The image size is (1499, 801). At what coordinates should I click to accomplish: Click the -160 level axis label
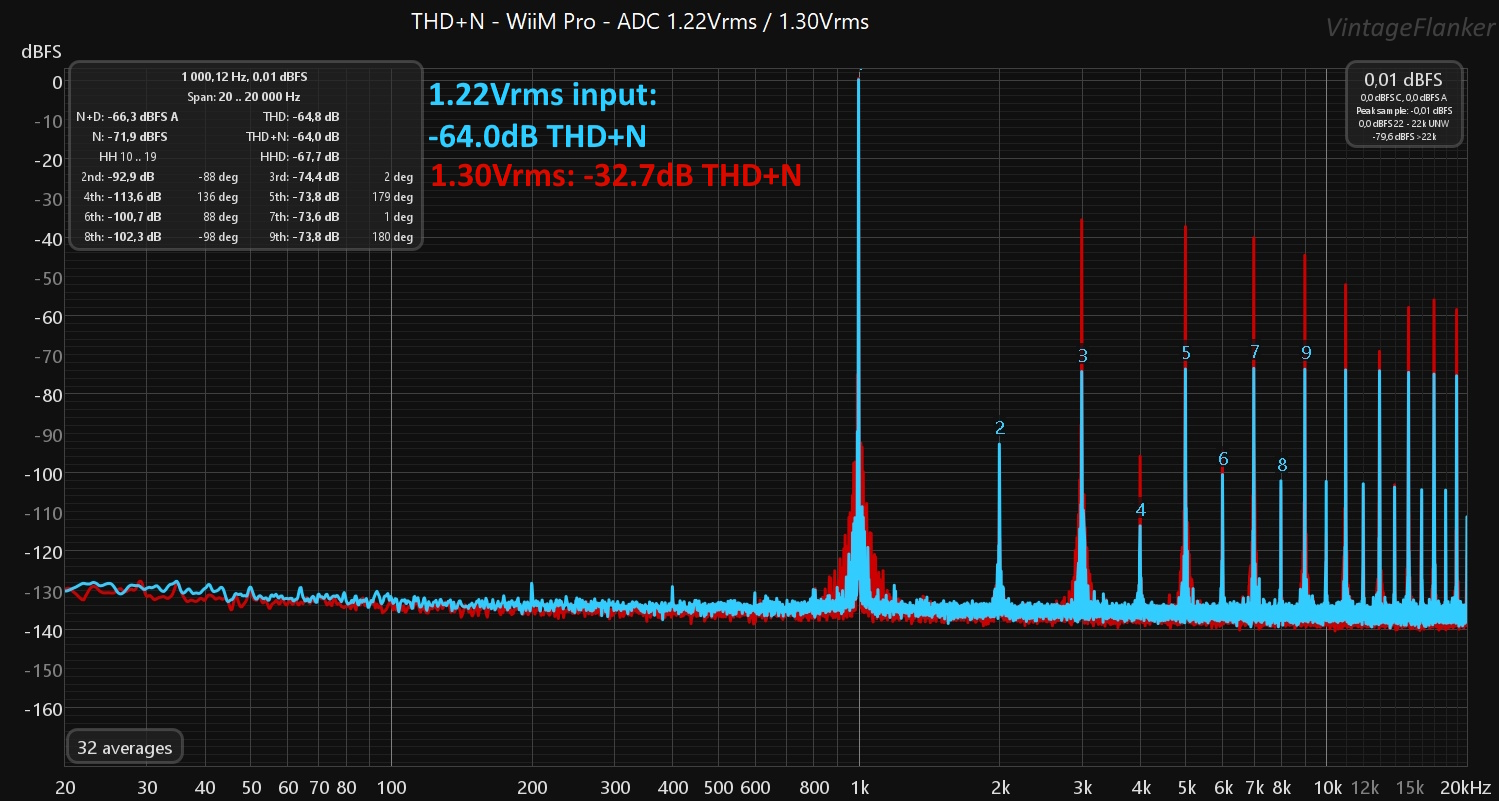[x=44, y=709]
